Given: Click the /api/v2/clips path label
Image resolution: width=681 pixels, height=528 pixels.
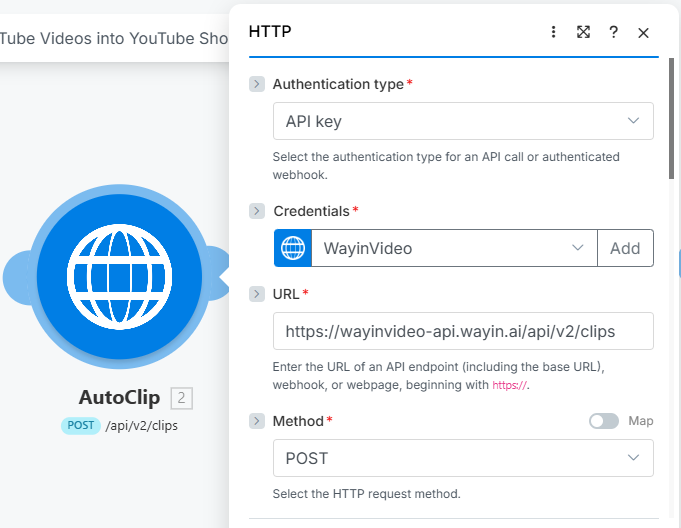Looking at the screenshot, I should tap(142, 426).
